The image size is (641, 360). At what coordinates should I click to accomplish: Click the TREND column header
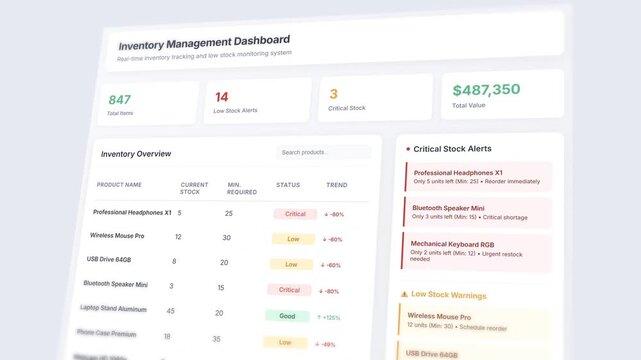coord(336,185)
